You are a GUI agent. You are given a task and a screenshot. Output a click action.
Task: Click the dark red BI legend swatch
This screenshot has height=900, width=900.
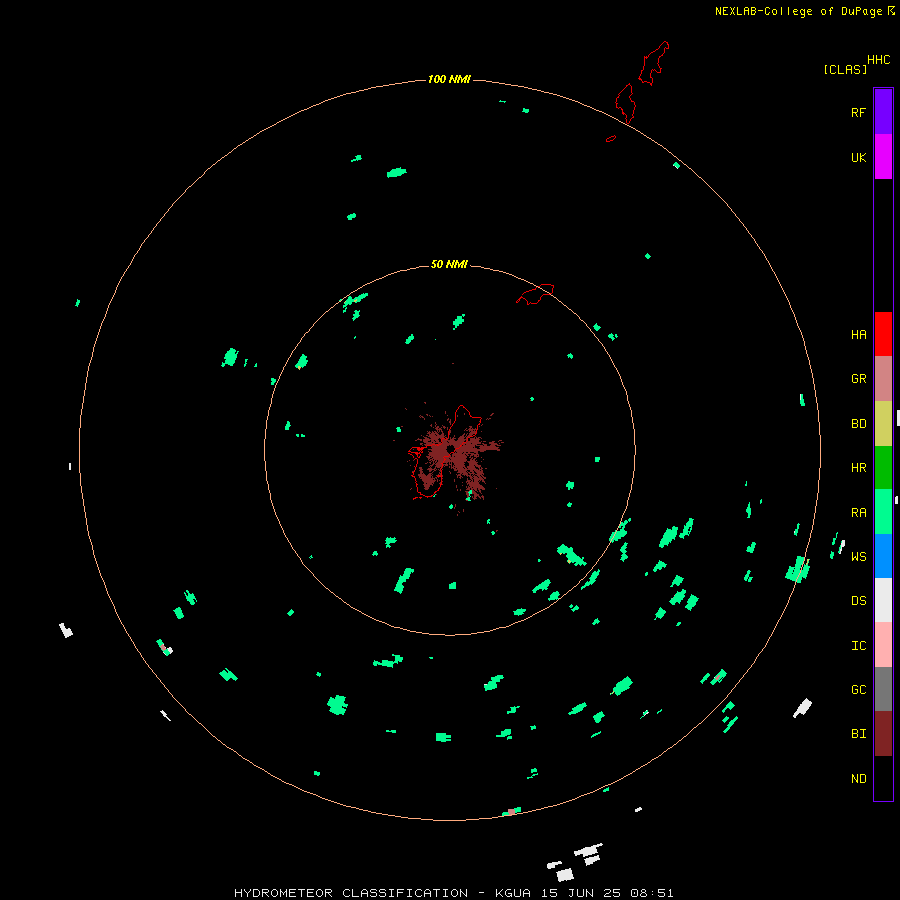click(x=883, y=734)
